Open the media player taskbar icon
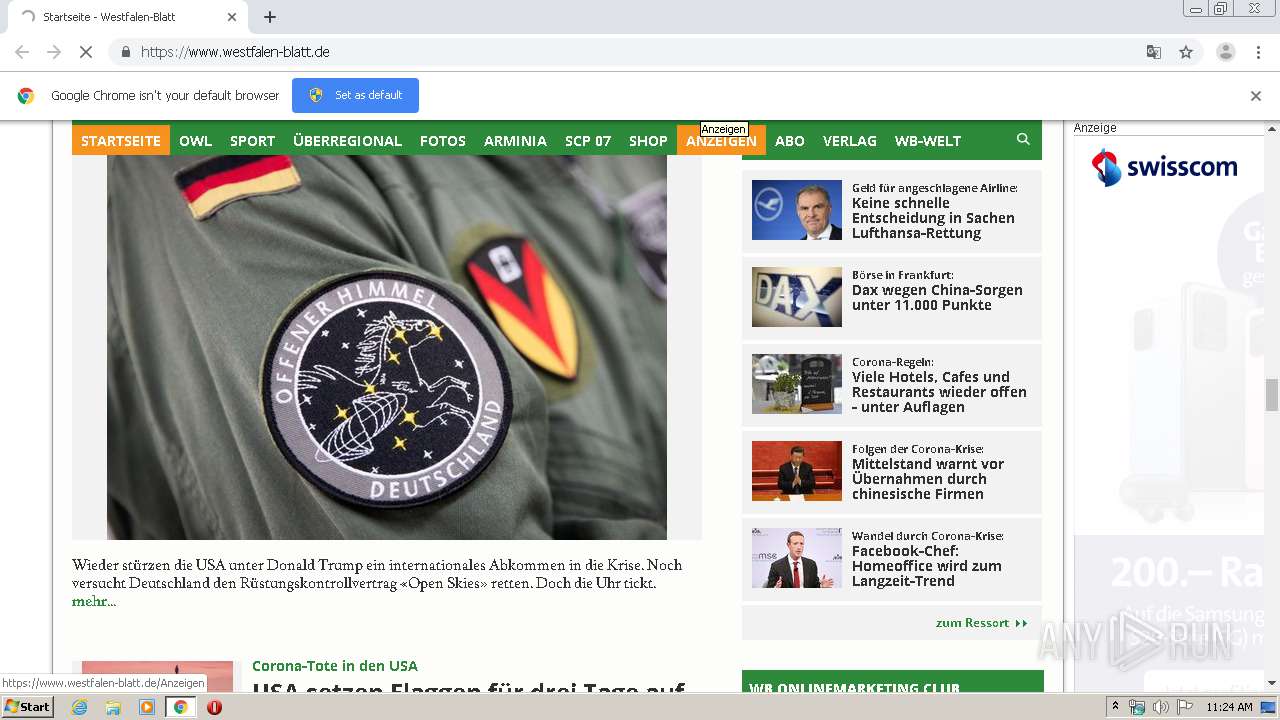The height and width of the screenshot is (720, 1280). point(147,707)
